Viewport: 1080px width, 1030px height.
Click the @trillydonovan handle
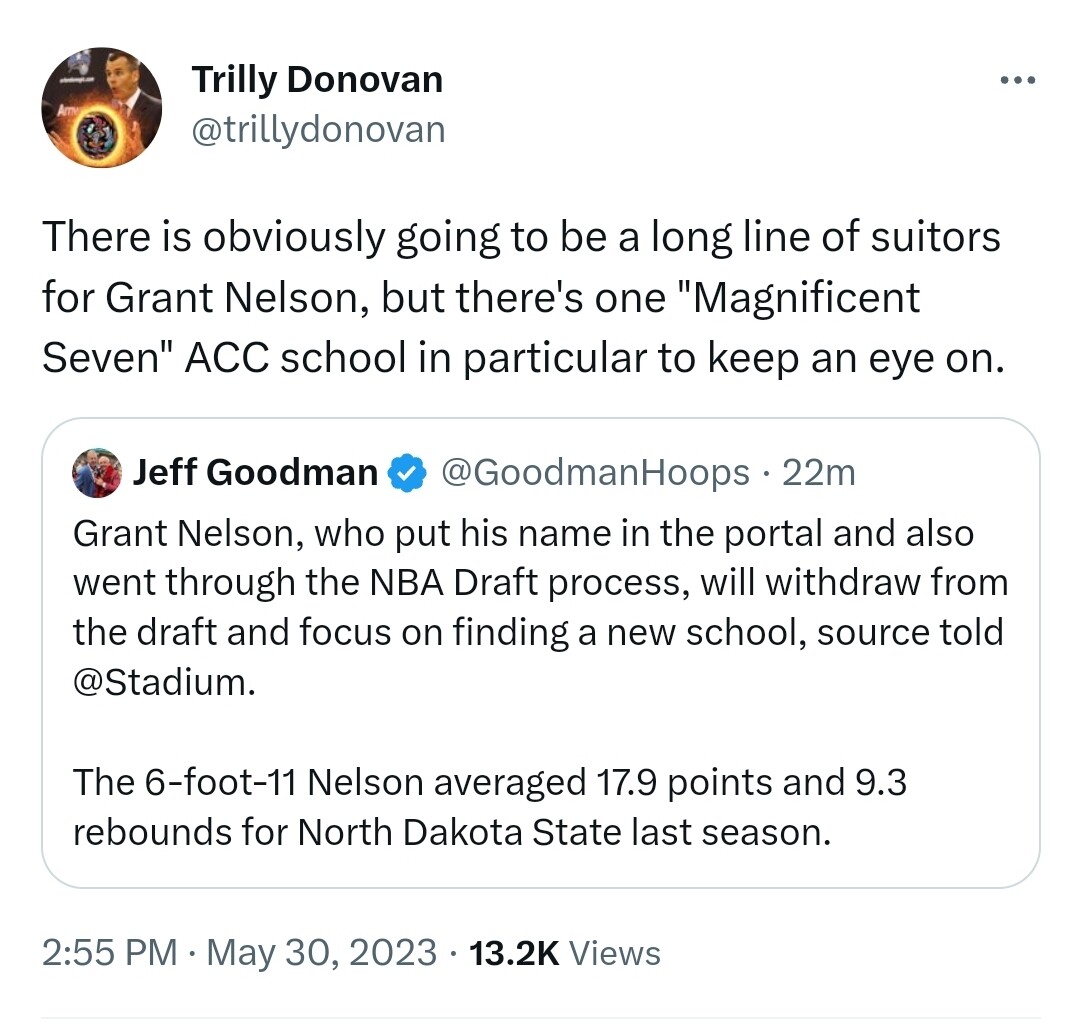tap(317, 129)
